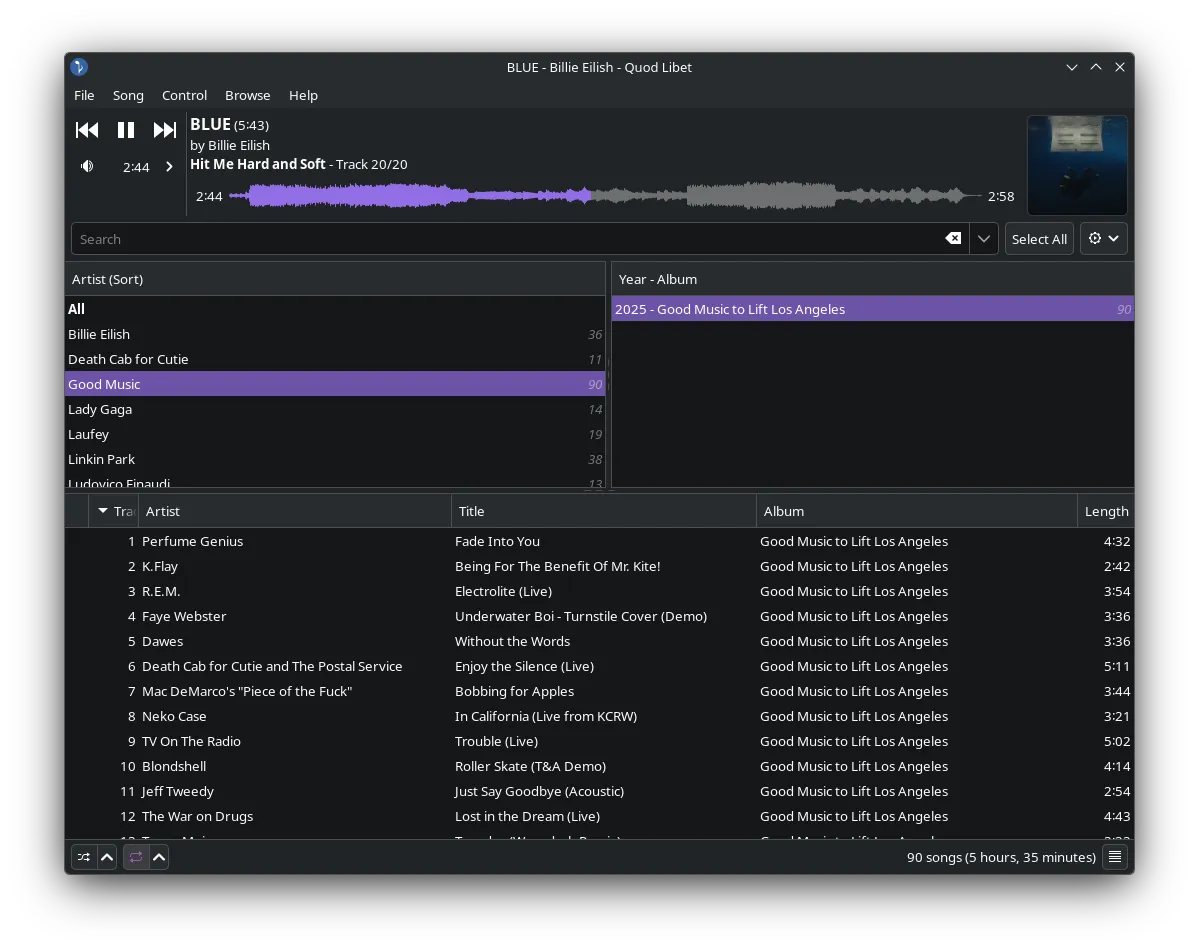Select the Trouble (Live) song

click(599, 742)
